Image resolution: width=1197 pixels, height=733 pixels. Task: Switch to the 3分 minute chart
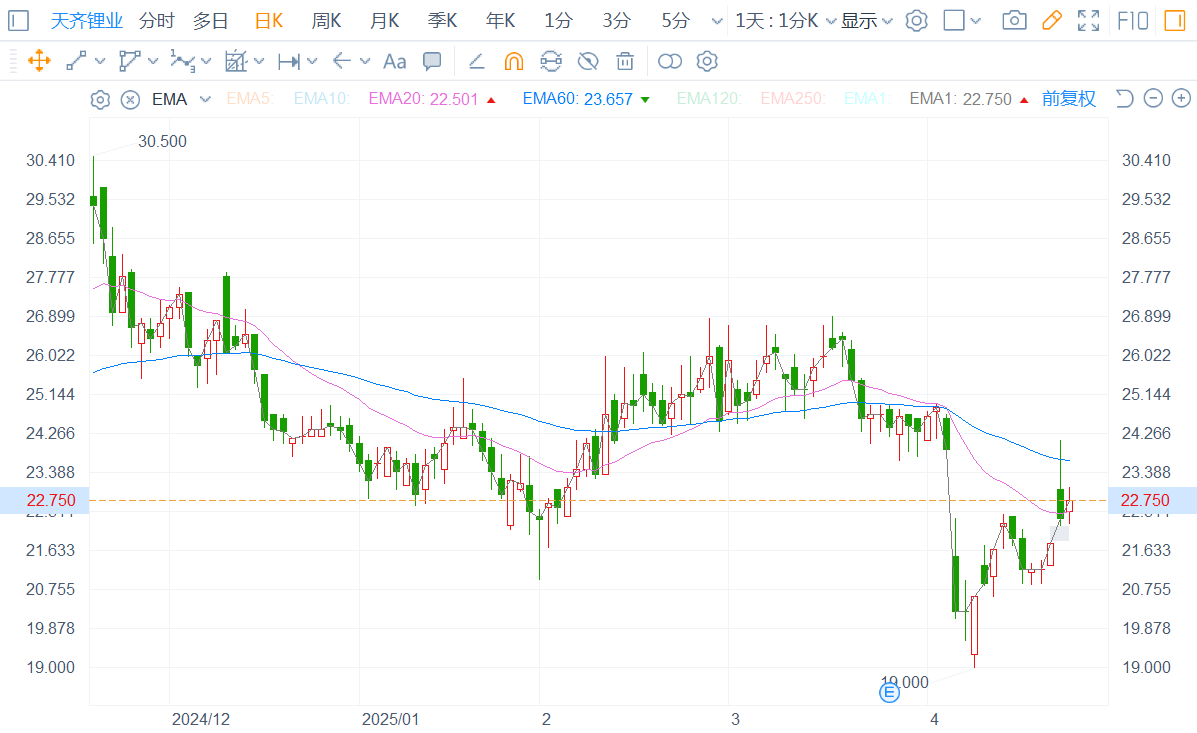pos(616,21)
